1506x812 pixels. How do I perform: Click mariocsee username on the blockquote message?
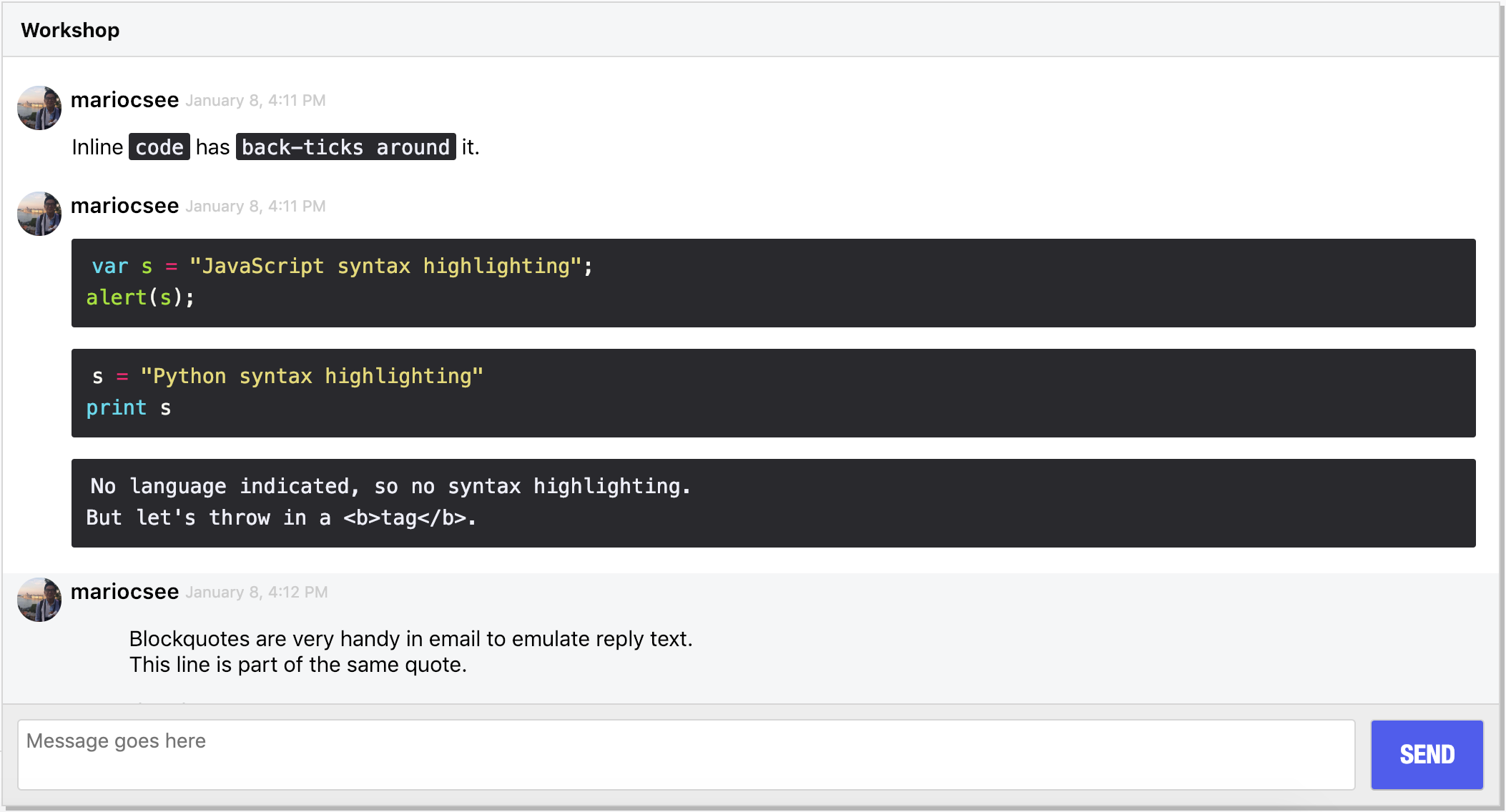[124, 592]
